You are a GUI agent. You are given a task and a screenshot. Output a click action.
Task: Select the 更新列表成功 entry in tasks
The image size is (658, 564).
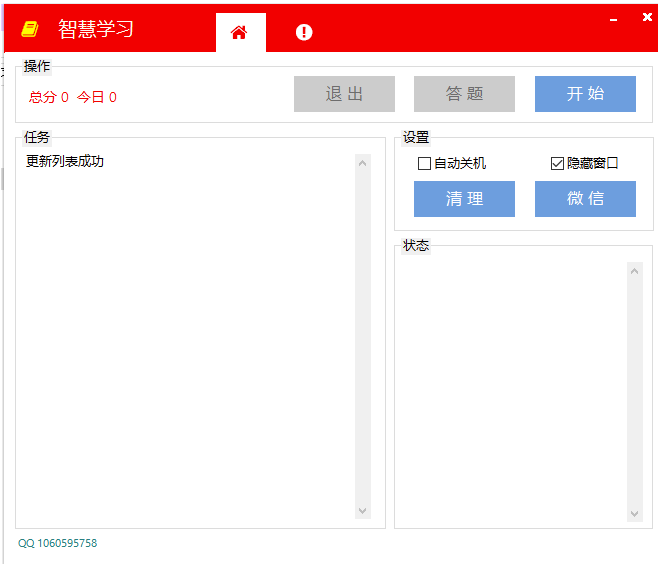pyautogui.click(x=65, y=161)
